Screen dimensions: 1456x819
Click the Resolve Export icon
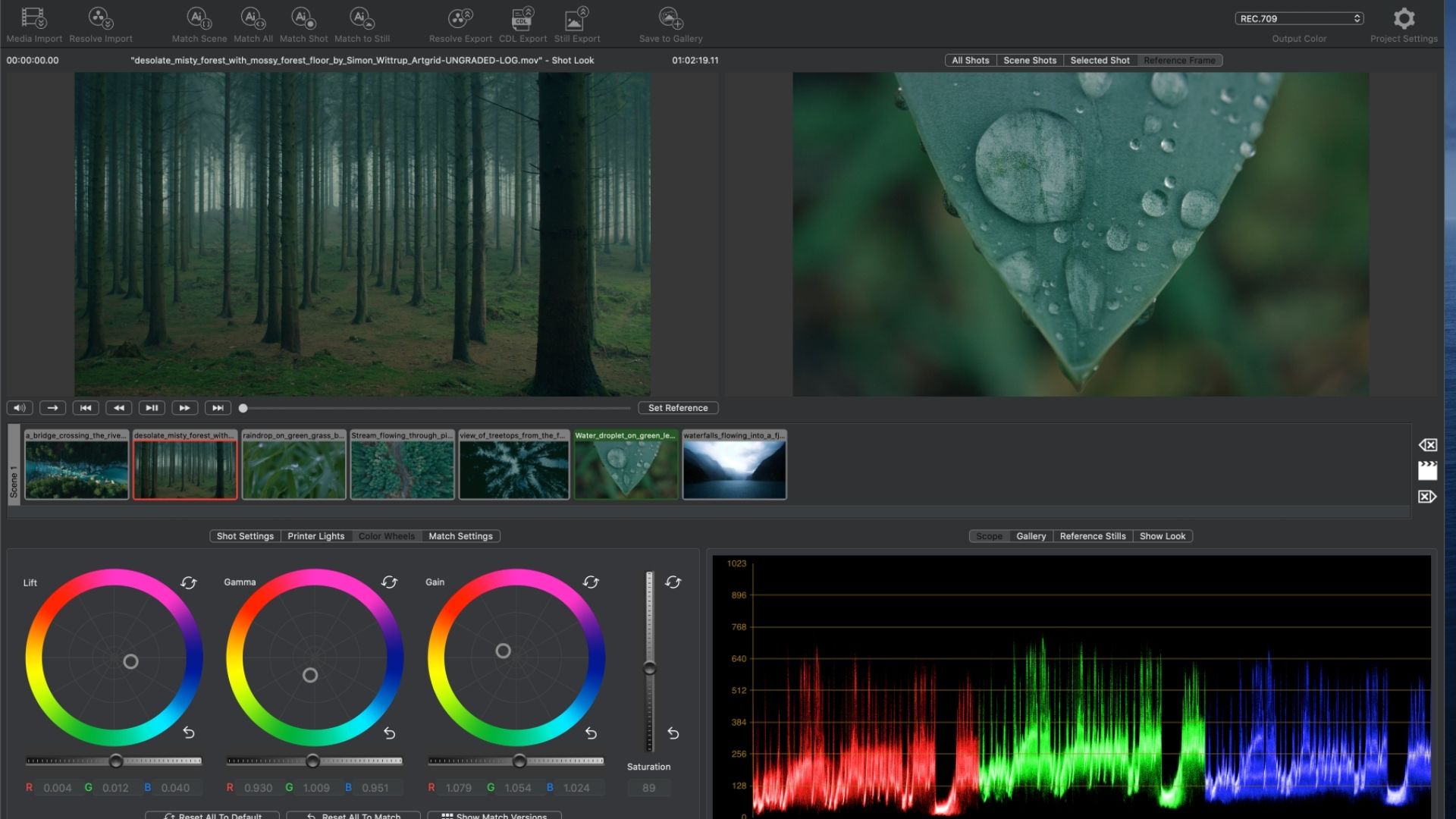click(x=459, y=18)
